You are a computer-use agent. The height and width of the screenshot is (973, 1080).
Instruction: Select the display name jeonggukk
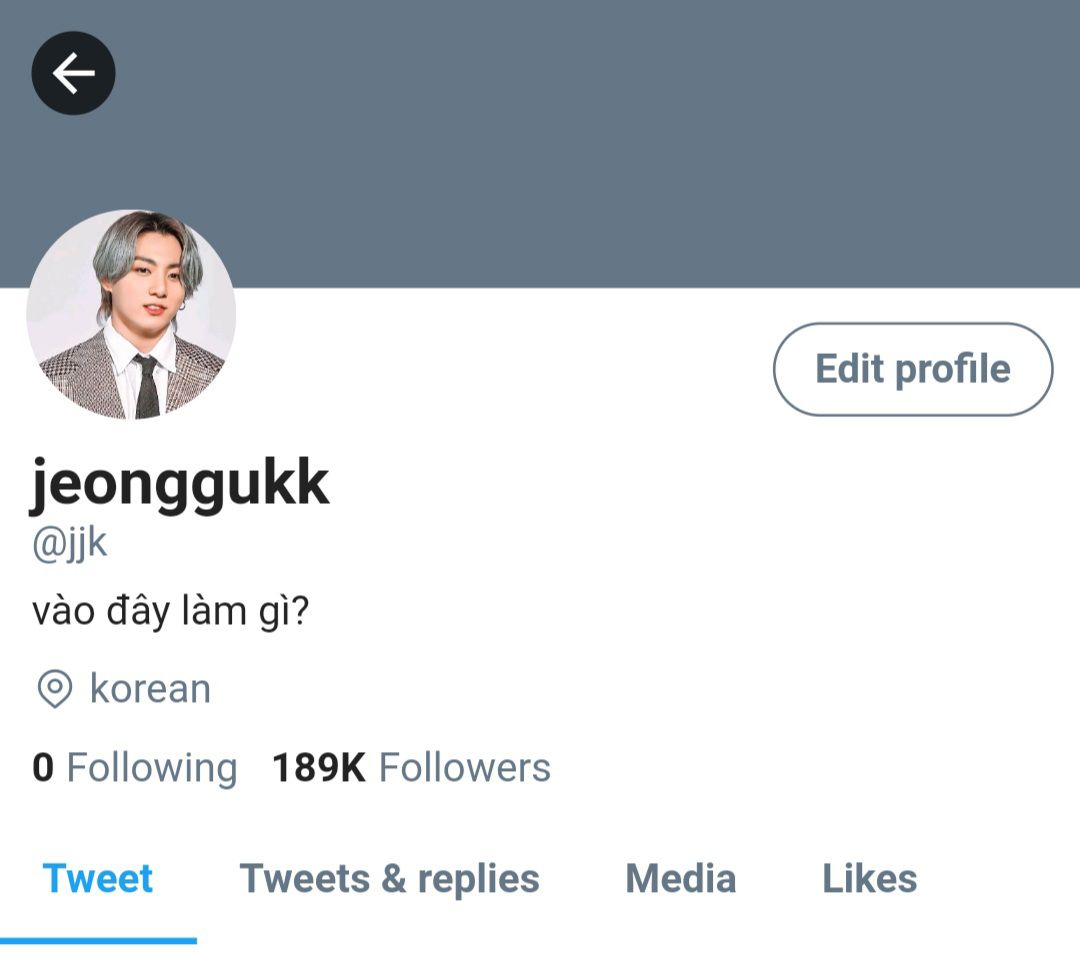[180, 484]
